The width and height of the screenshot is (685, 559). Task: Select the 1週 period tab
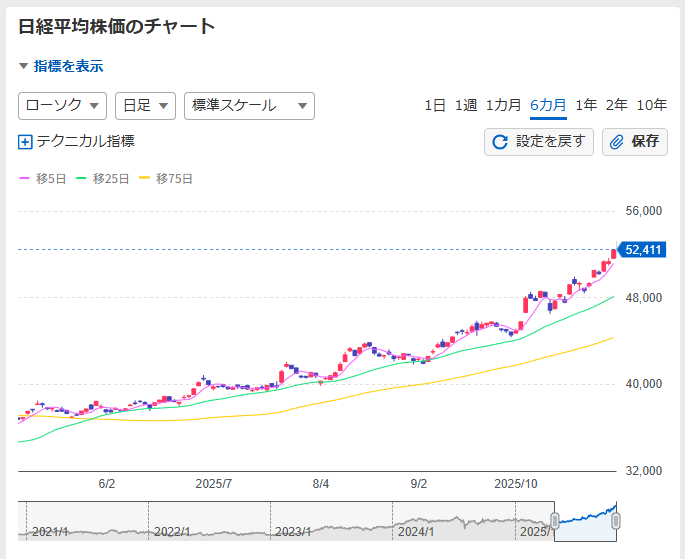pyautogui.click(x=466, y=106)
